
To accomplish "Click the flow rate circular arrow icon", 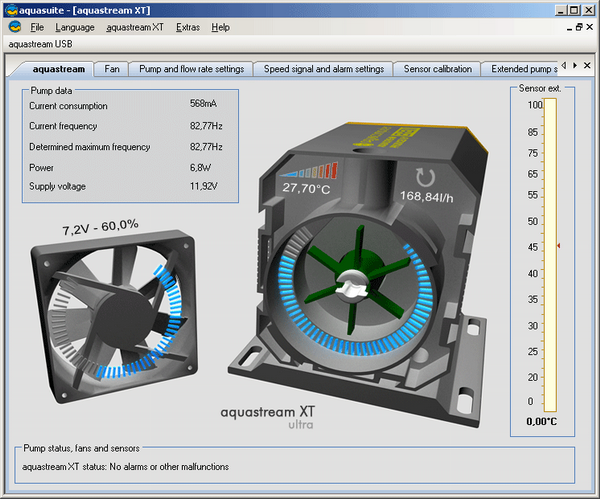I will (426, 177).
